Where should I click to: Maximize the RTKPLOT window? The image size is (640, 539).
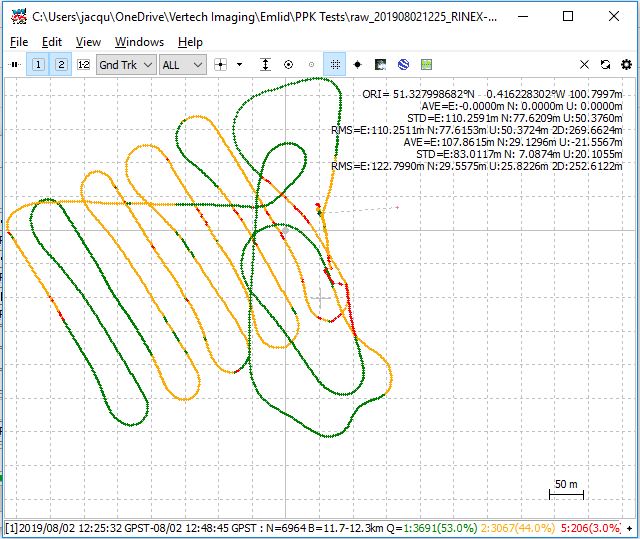tap(568, 16)
